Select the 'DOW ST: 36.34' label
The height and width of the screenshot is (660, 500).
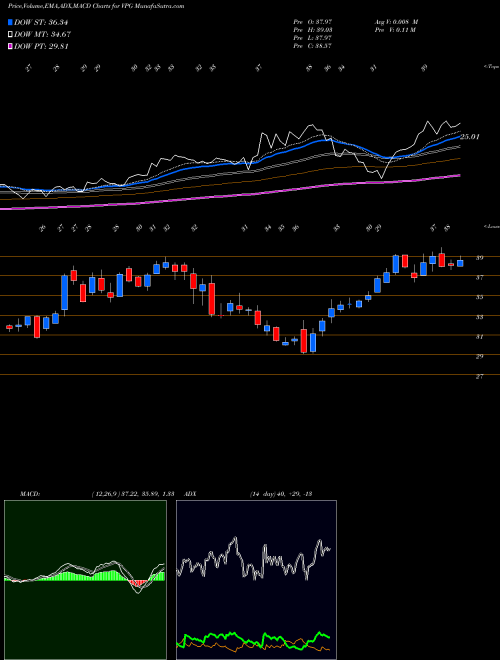41,22
